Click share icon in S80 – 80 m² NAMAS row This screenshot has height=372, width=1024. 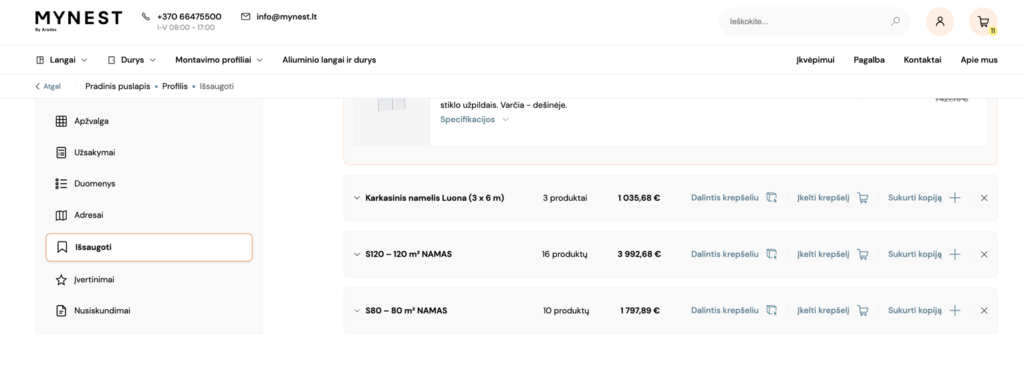click(771, 310)
